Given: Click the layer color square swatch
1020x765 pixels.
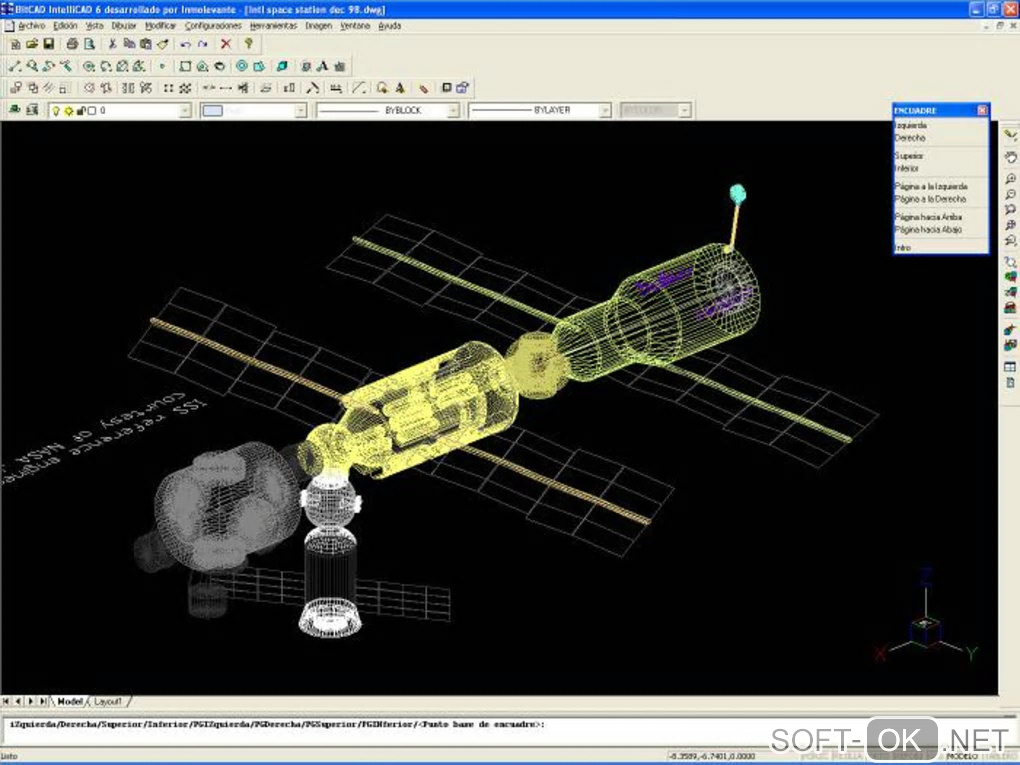Looking at the screenshot, I should pos(92,111).
